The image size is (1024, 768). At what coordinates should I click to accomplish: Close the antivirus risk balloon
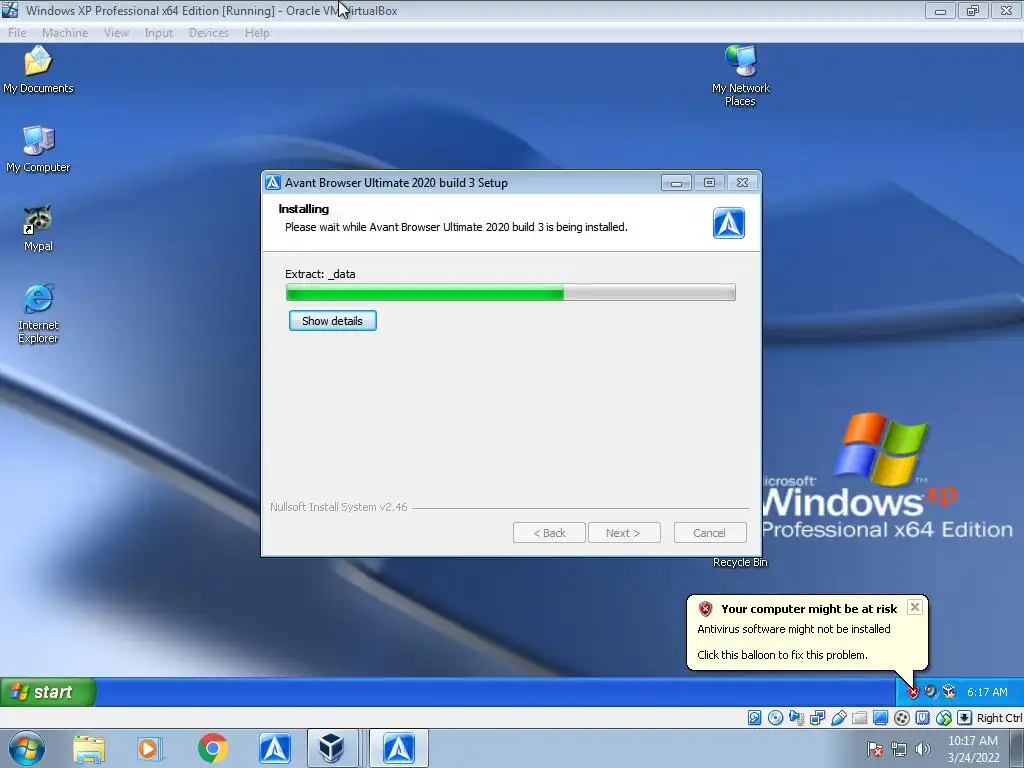pos(915,607)
